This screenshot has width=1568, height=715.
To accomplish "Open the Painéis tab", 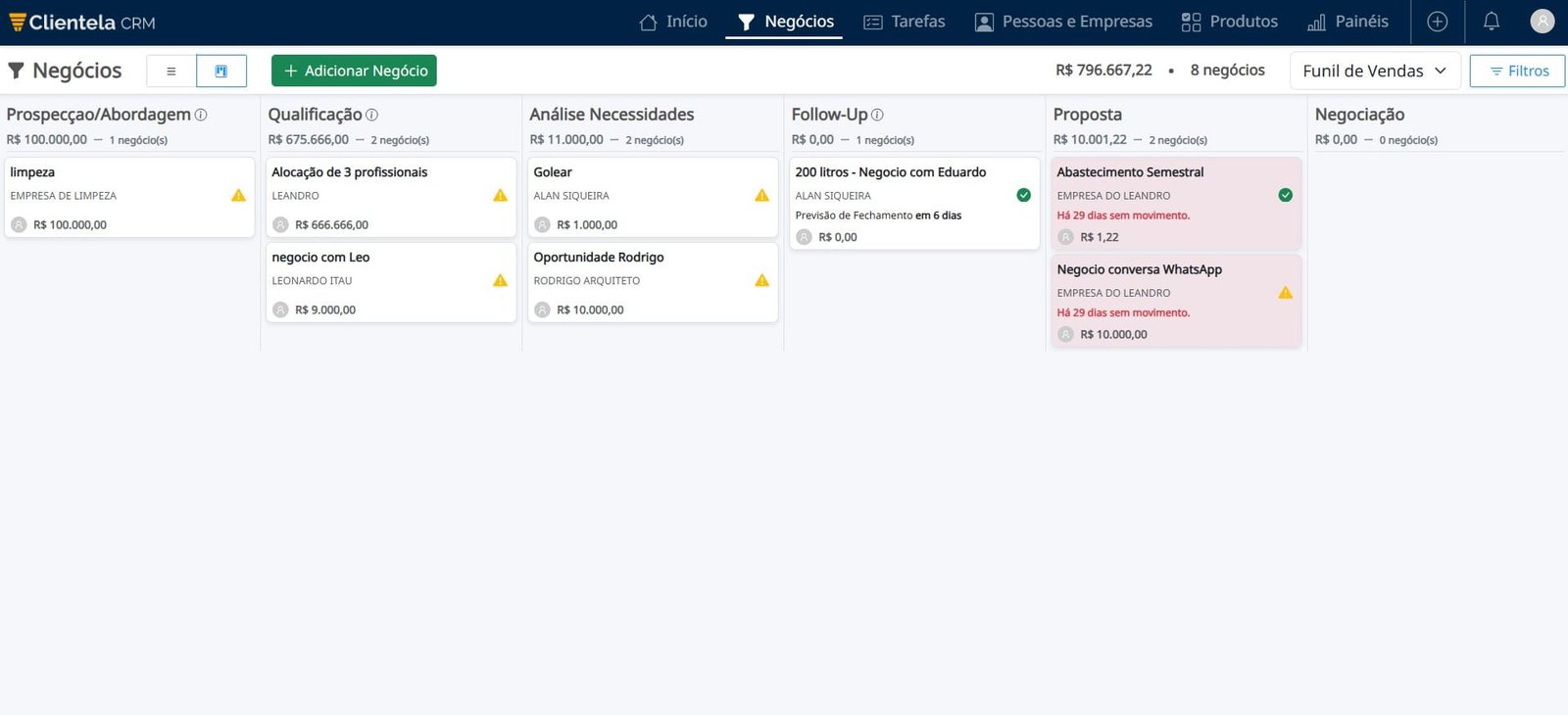I will pos(1347,22).
